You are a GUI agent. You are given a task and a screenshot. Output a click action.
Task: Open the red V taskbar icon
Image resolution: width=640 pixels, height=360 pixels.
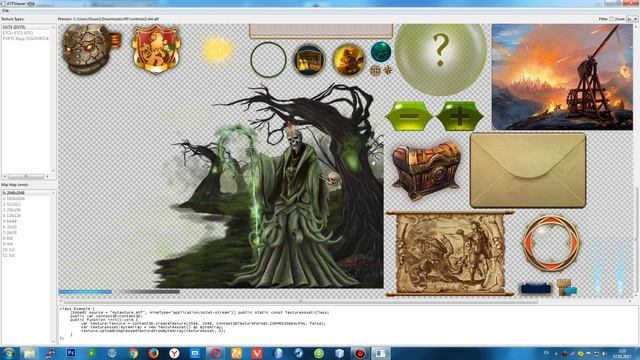point(257,353)
